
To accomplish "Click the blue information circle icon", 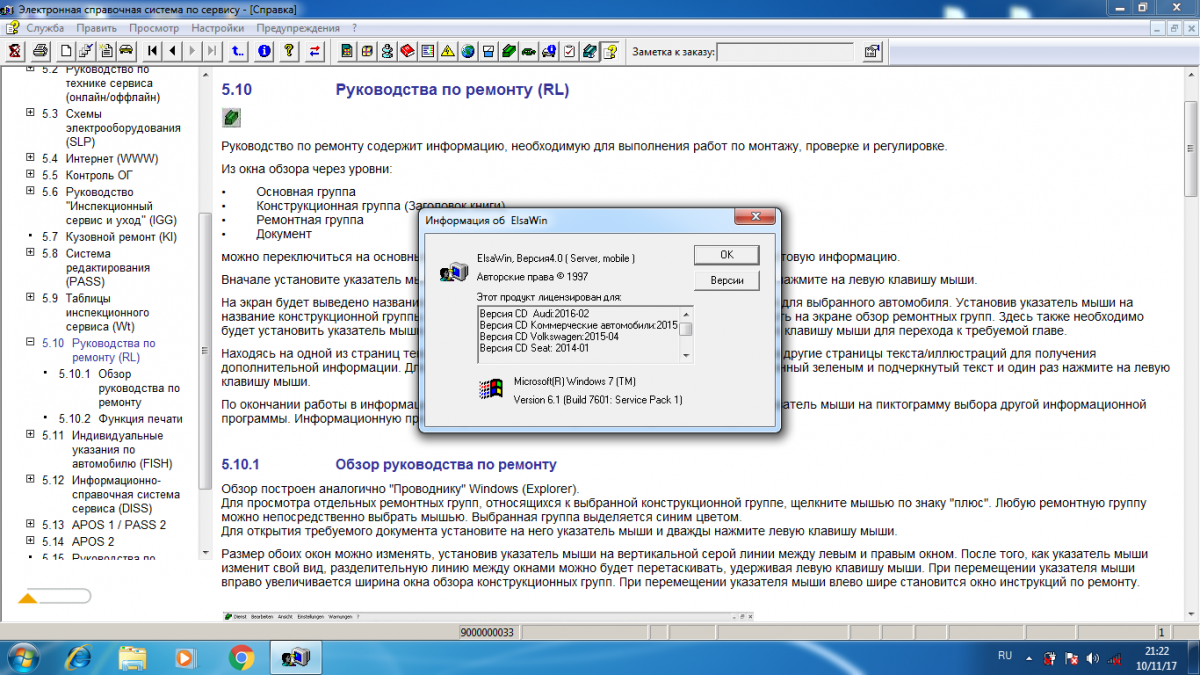I will coord(264,50).
